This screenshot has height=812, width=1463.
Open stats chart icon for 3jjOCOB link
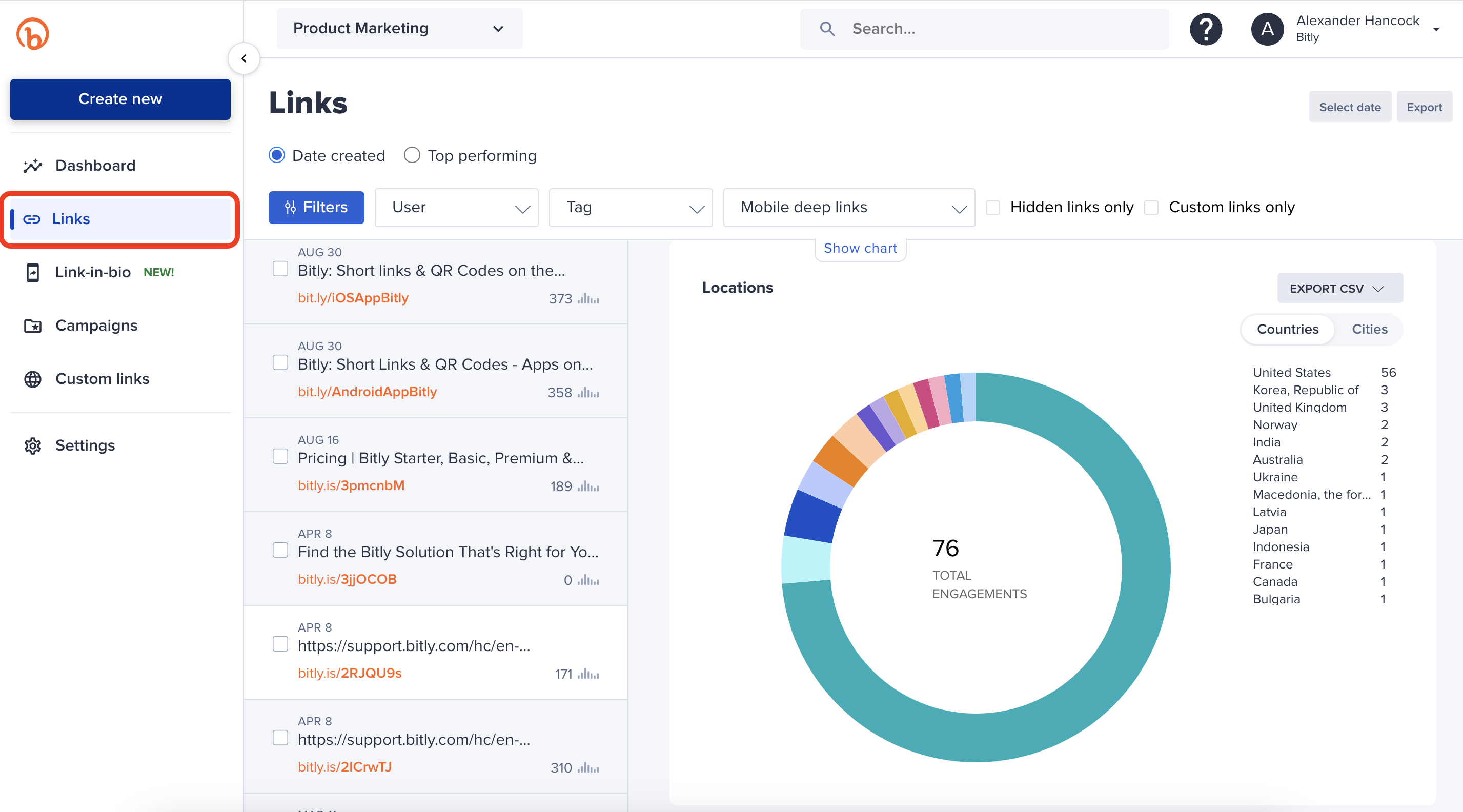pos(588,580)
